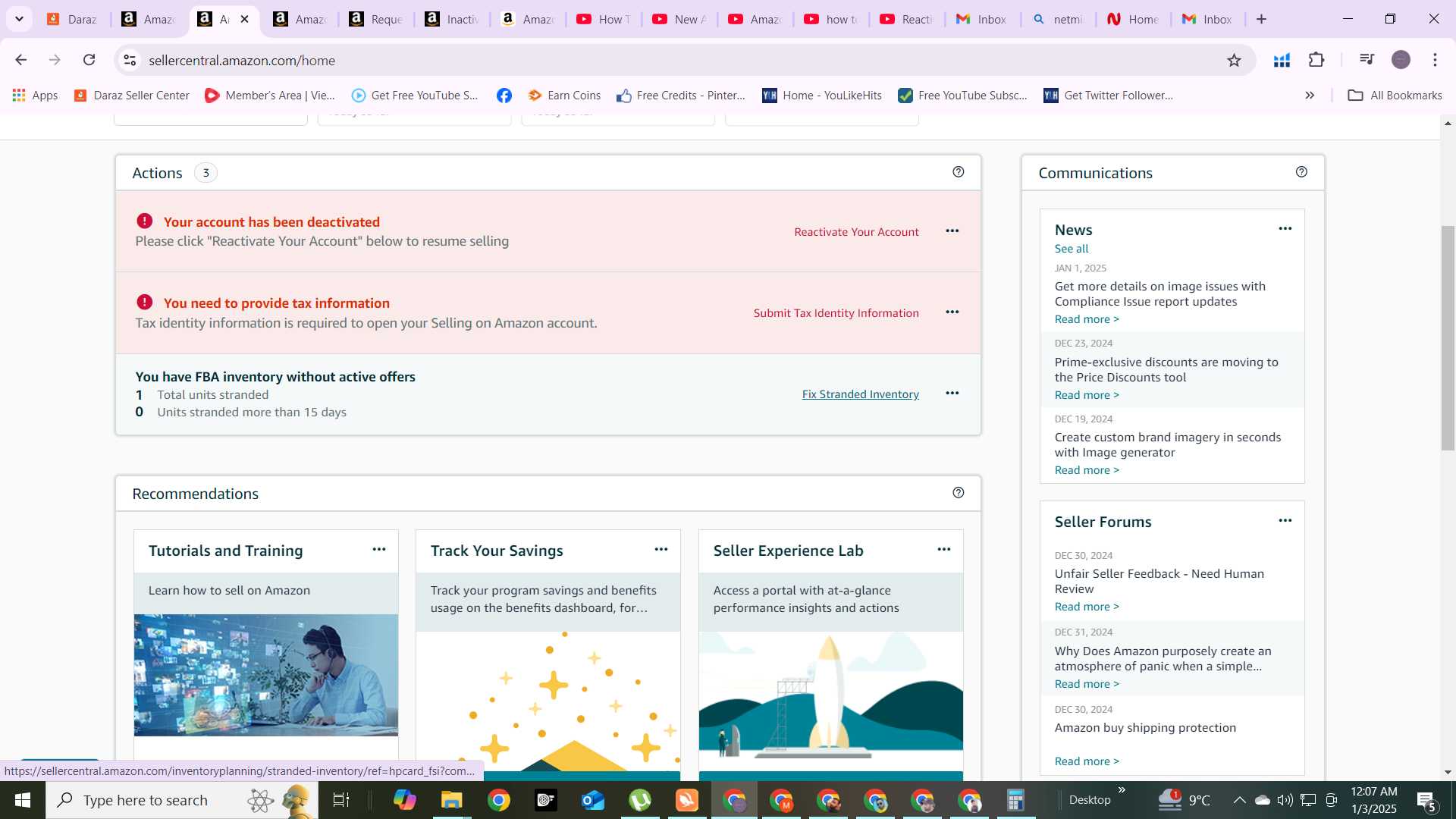Switch to netmi search tab
1456x819 pixels.
pyautogui.click(x=1059, y=19)
